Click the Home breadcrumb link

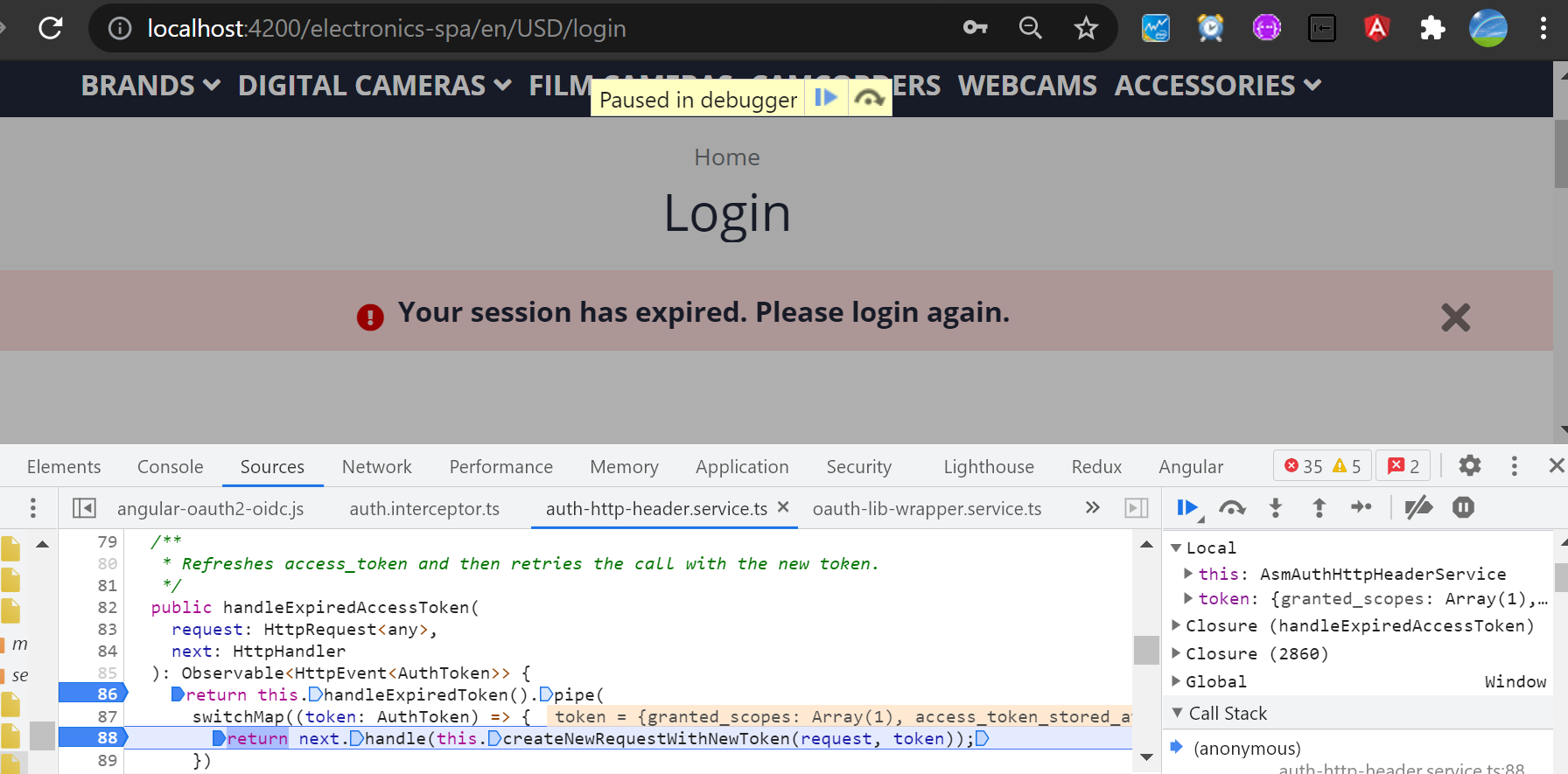(x=727, y=157)
